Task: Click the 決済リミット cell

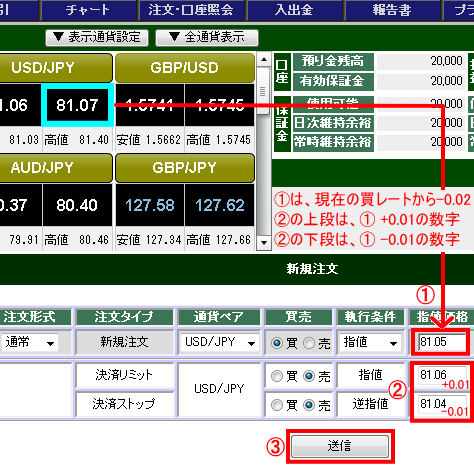Action: click(x=124, y=375)
